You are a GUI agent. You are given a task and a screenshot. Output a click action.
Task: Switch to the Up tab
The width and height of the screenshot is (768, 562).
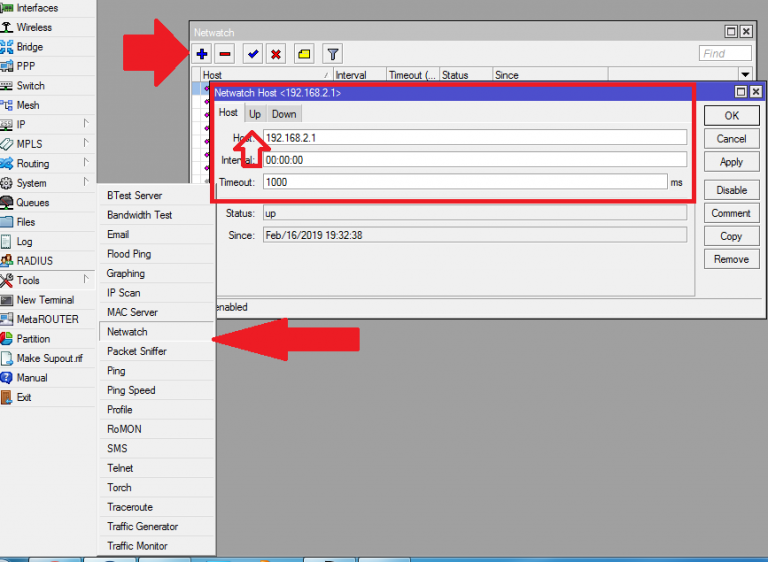[255, 114]
